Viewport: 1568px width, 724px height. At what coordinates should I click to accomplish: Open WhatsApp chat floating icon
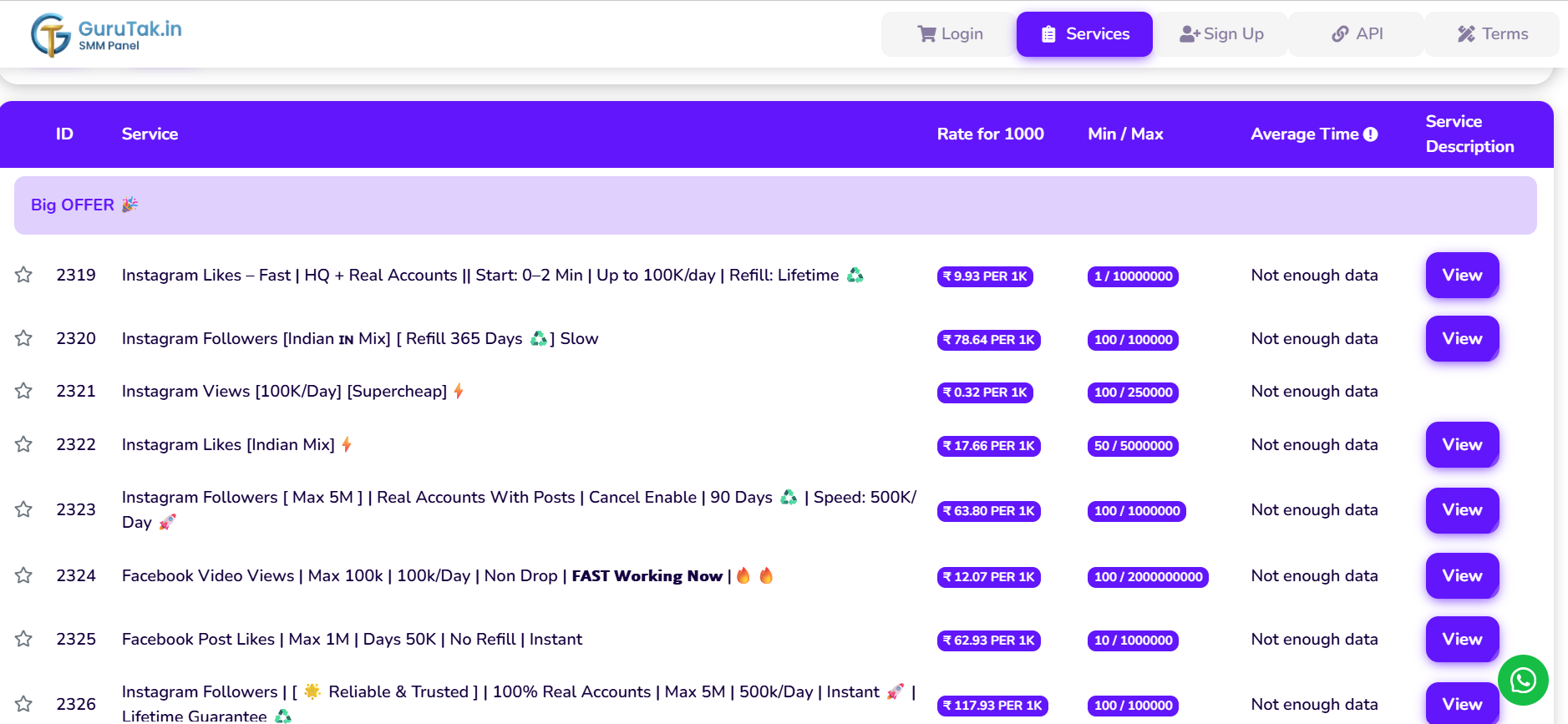pos(1523,681)
